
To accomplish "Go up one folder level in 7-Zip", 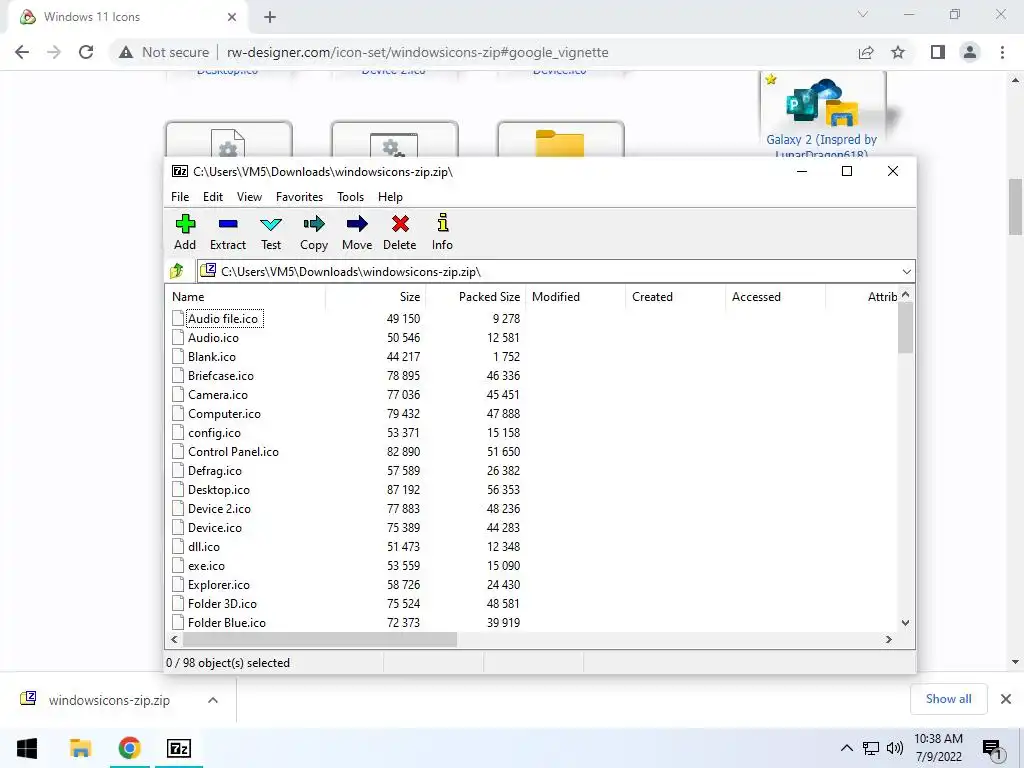I will point(176,271).
